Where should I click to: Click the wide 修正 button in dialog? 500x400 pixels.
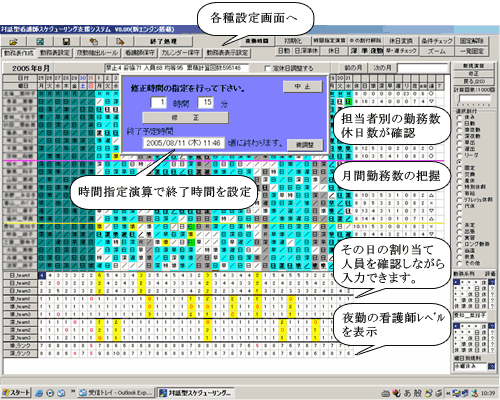[x=185, y=118]
